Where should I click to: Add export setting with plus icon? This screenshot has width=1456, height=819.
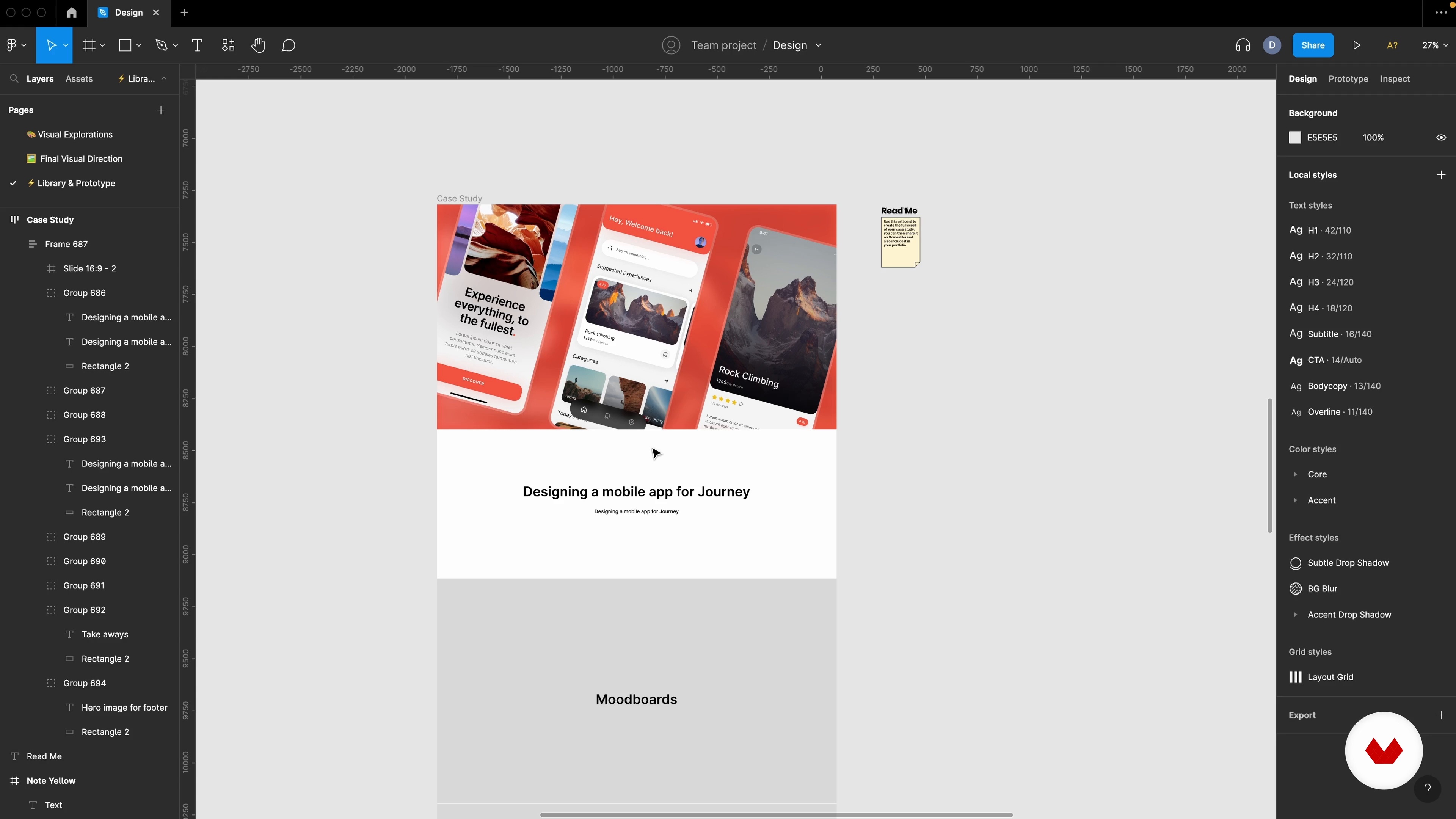point(1441,715)
